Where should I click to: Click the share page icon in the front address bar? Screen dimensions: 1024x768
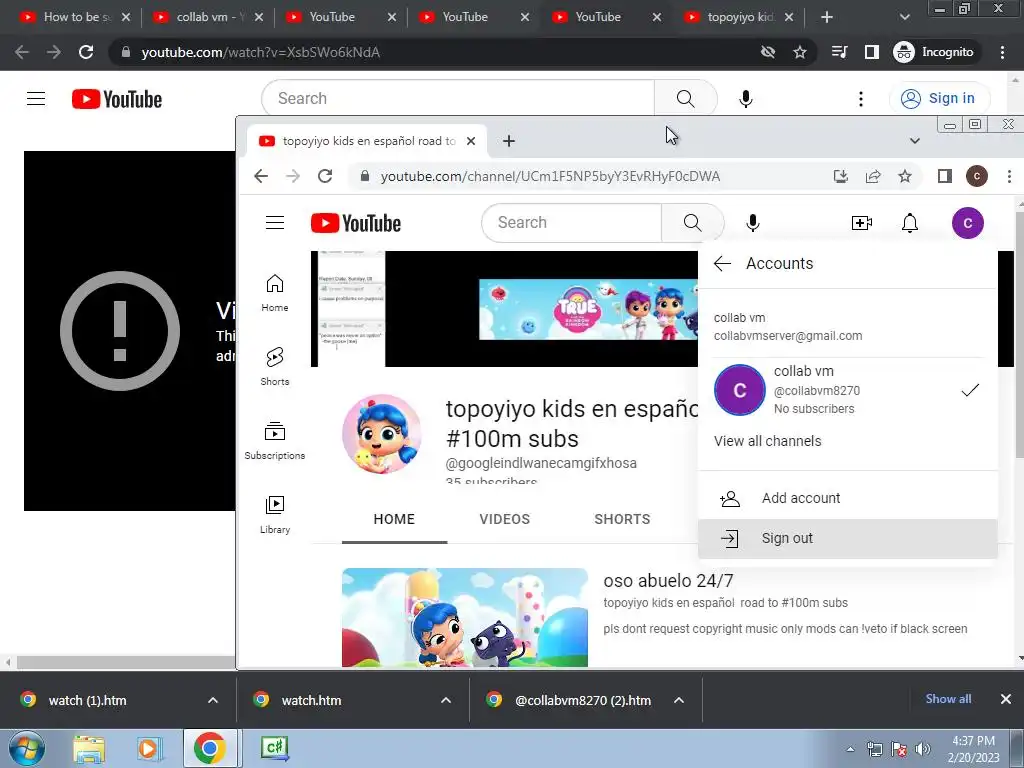coord(873,176)
